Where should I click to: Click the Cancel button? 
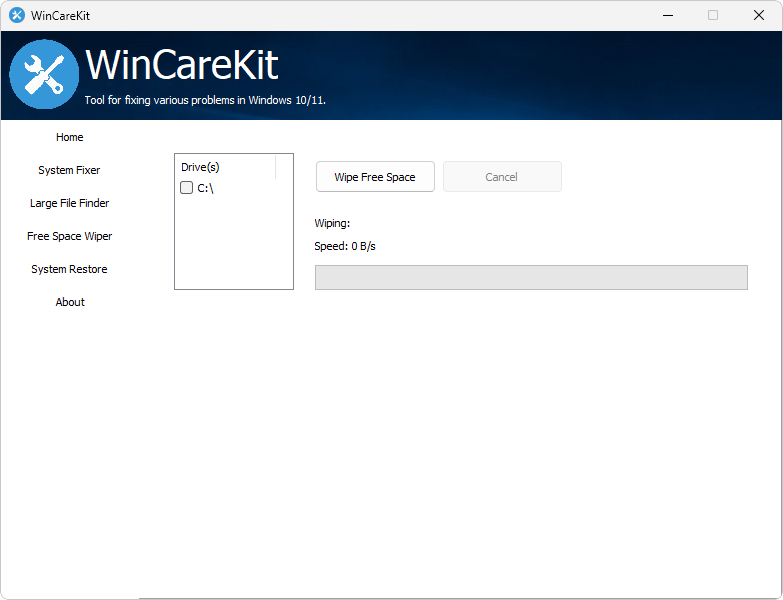pyautogui.click(x=502, y=177)
